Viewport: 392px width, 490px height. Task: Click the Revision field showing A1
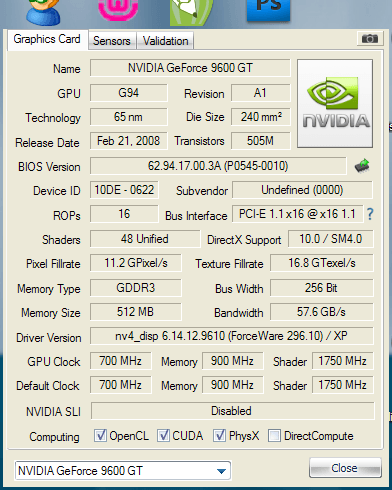(x=260, y=93)
